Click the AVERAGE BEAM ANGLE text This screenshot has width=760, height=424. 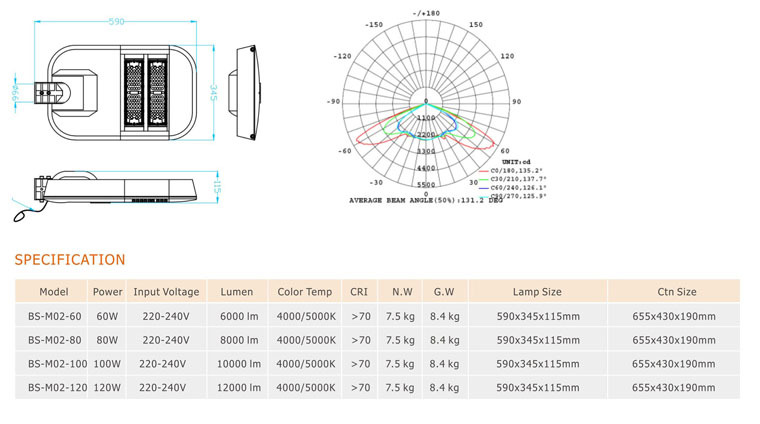426,200
